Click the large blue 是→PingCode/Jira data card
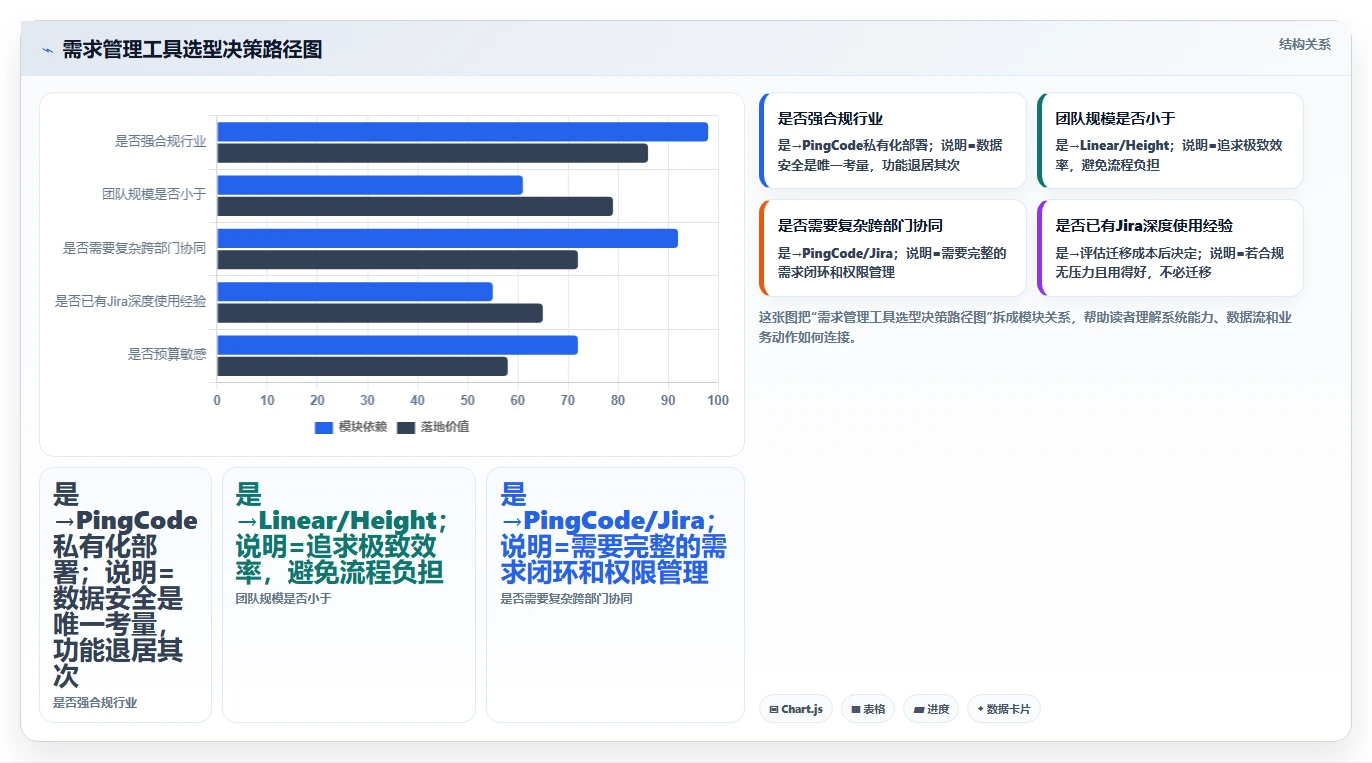The width and height of the screenshot is (1372, 763). (615, 595)
